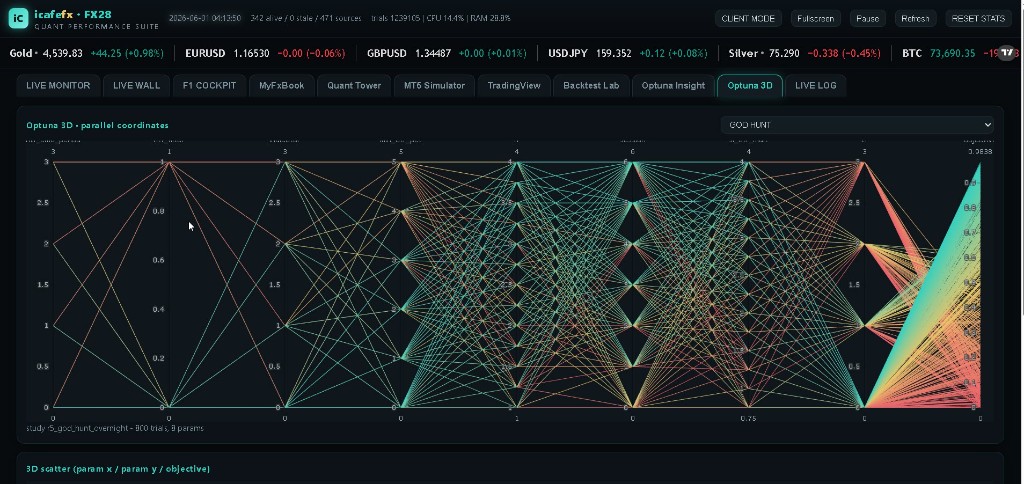Click the CLIENT MODE button
This screenshot has height=484, width=1024.
(748, 18)
